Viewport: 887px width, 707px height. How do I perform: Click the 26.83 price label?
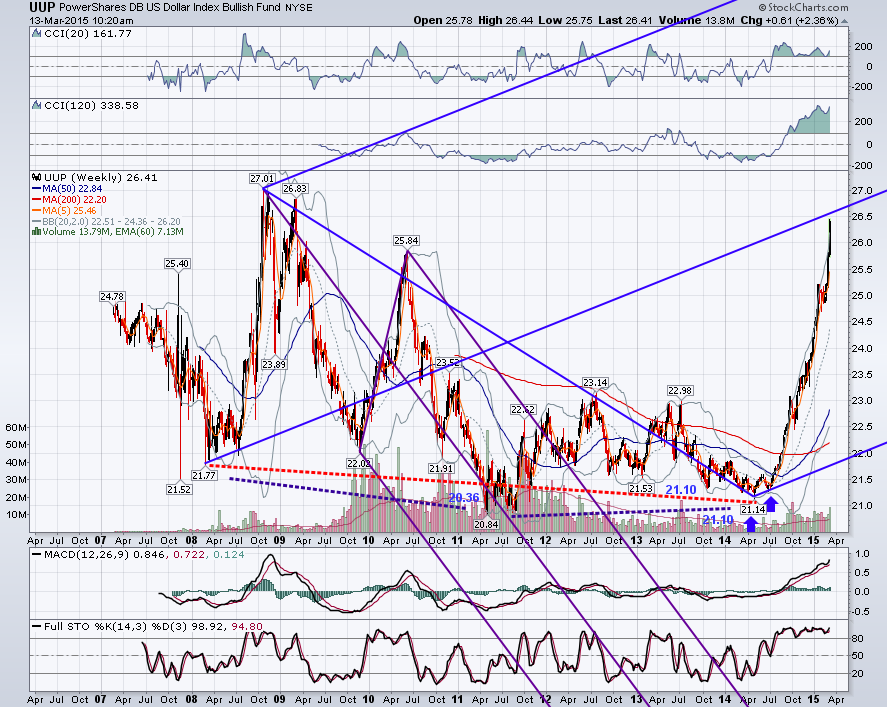pyautogui.click(x=295, y=188)
